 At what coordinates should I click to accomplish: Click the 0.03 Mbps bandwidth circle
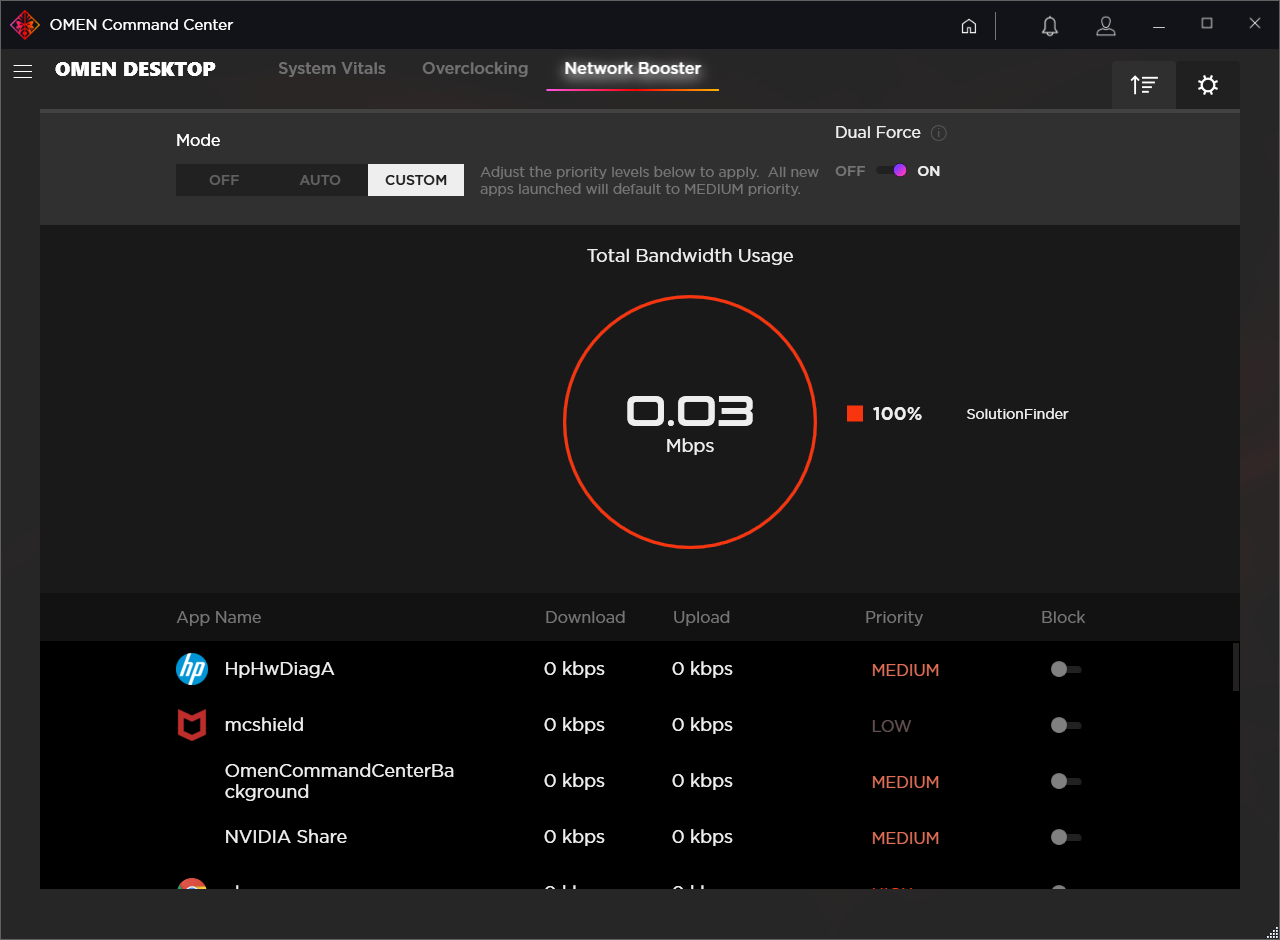[x=690, y=422]
